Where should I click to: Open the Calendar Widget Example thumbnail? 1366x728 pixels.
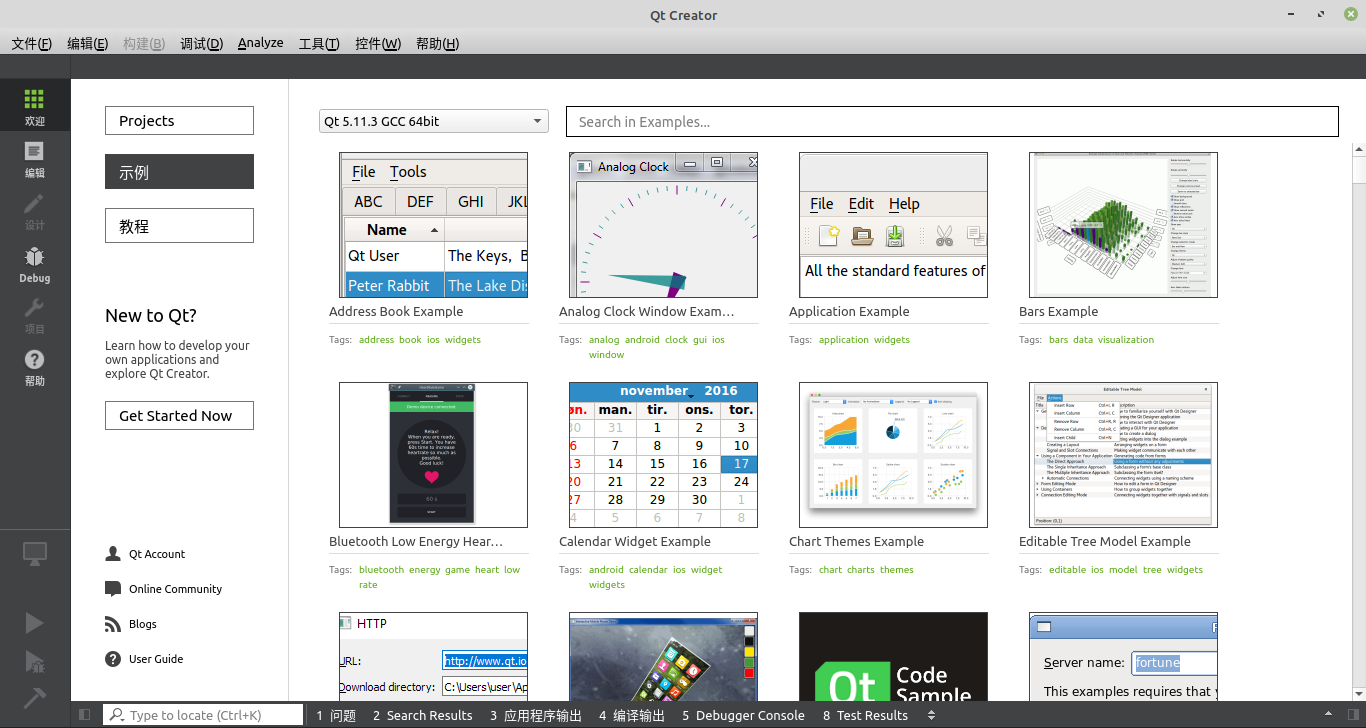click(x=663, y=455)
